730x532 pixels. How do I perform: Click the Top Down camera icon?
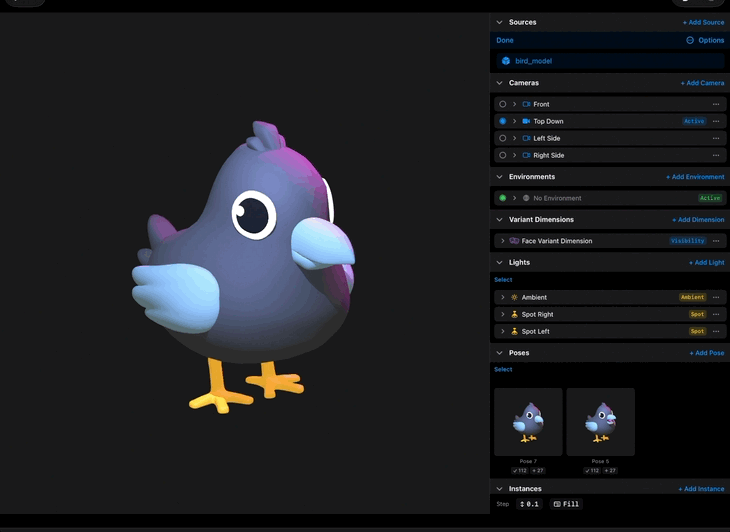point(526,121)
